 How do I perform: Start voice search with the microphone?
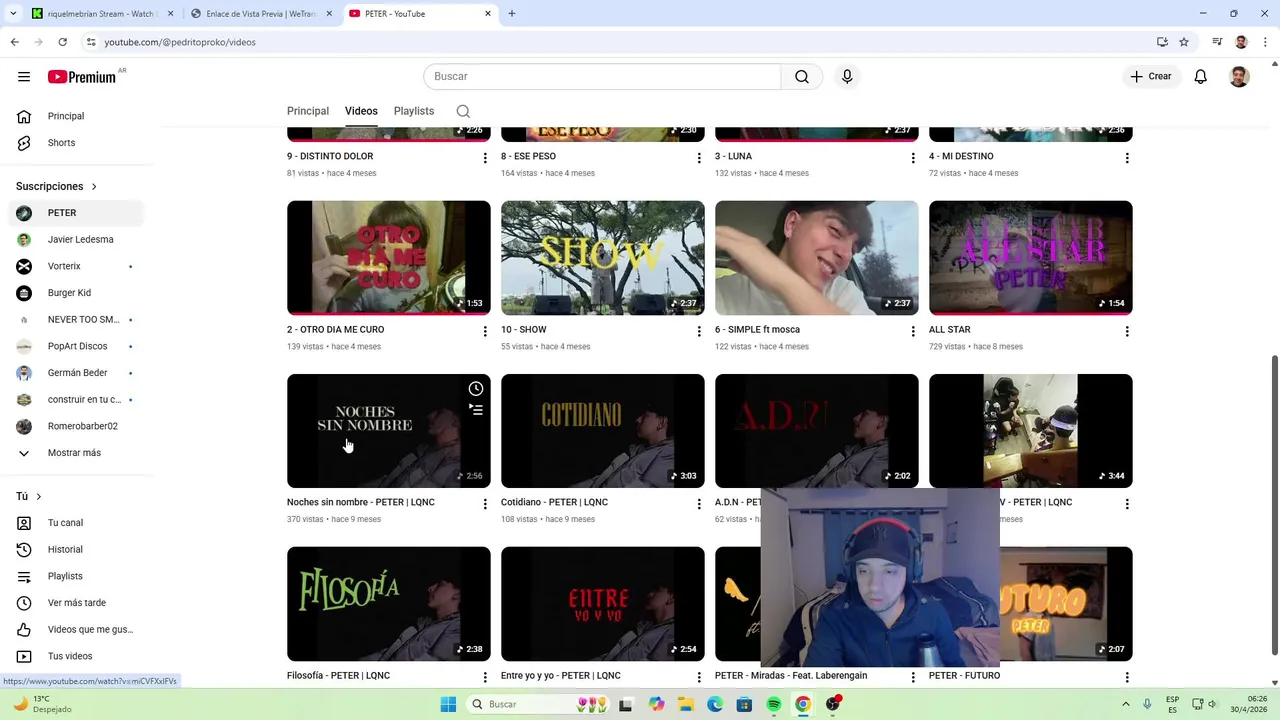pyautogui.click(x=847, y=77)
